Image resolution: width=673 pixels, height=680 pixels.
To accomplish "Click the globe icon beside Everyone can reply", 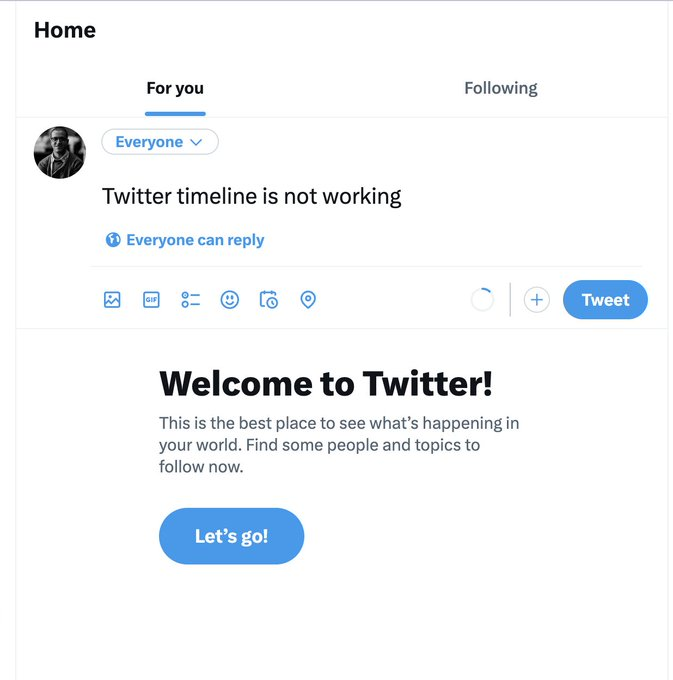I will [x=113, y=240].
